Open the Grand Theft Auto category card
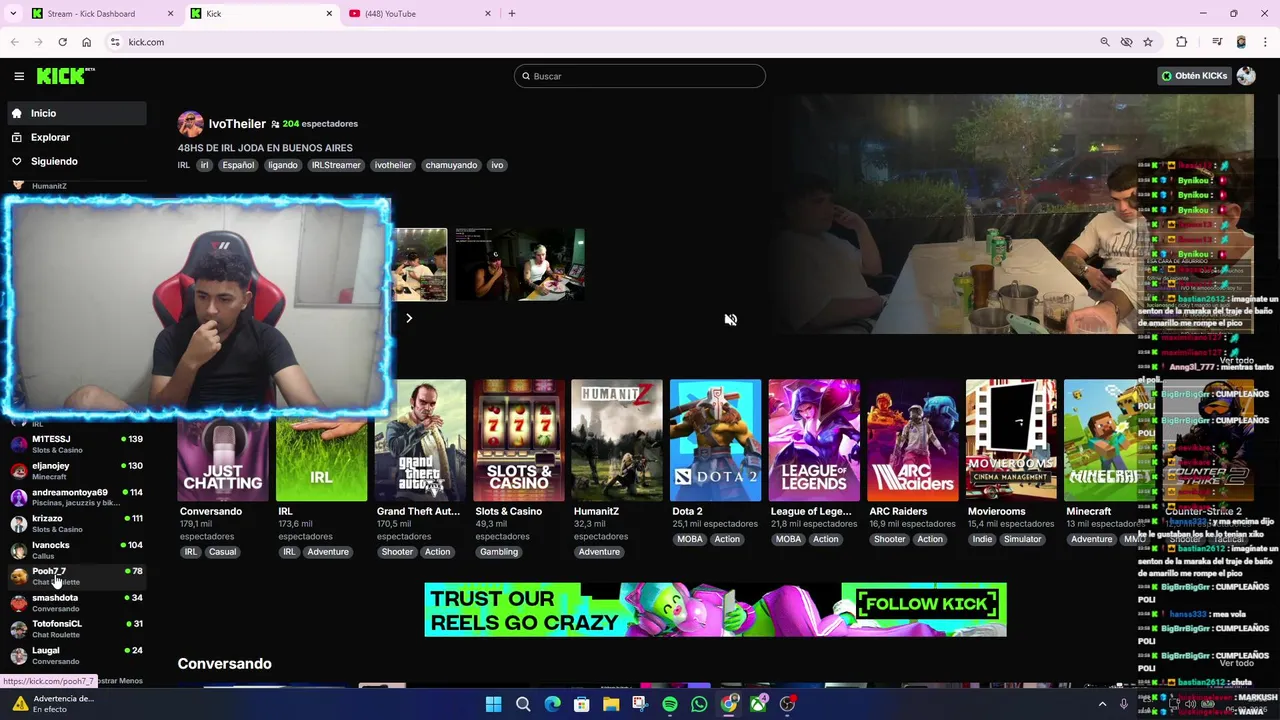1280x720 pixels. [x=420, y=440]
